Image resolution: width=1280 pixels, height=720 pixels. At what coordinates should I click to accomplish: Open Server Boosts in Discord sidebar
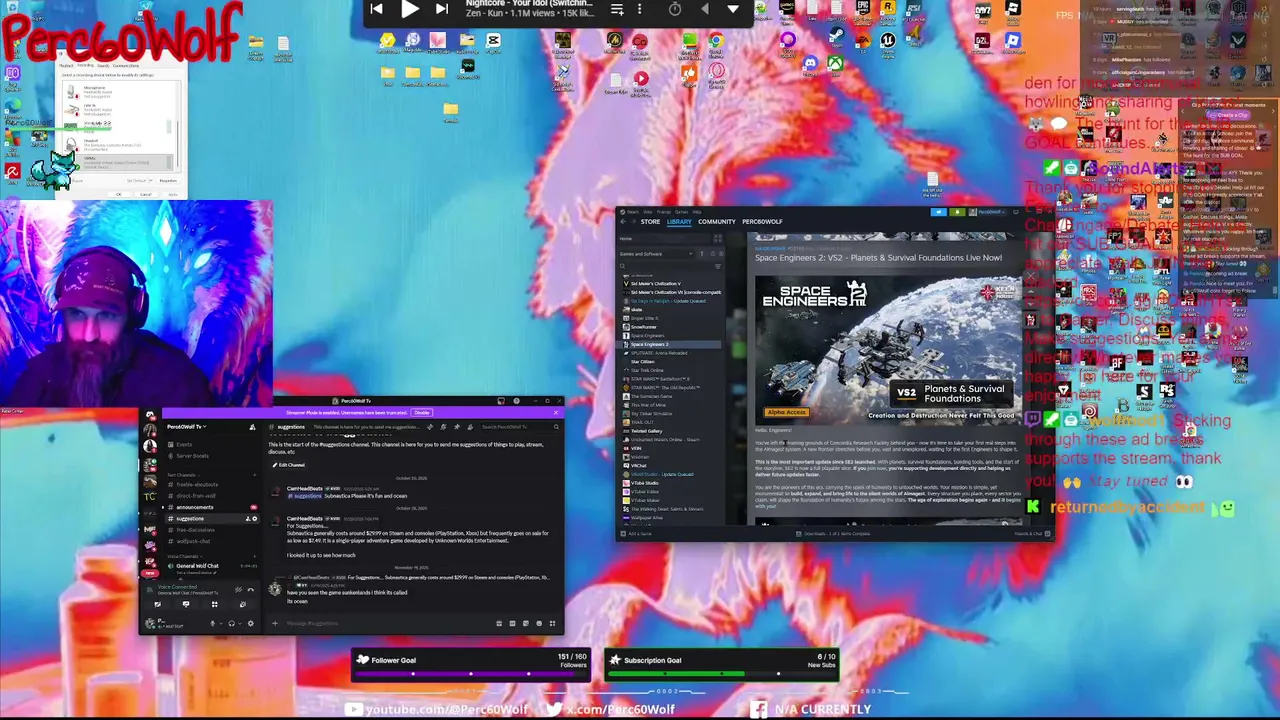[192, 456]
